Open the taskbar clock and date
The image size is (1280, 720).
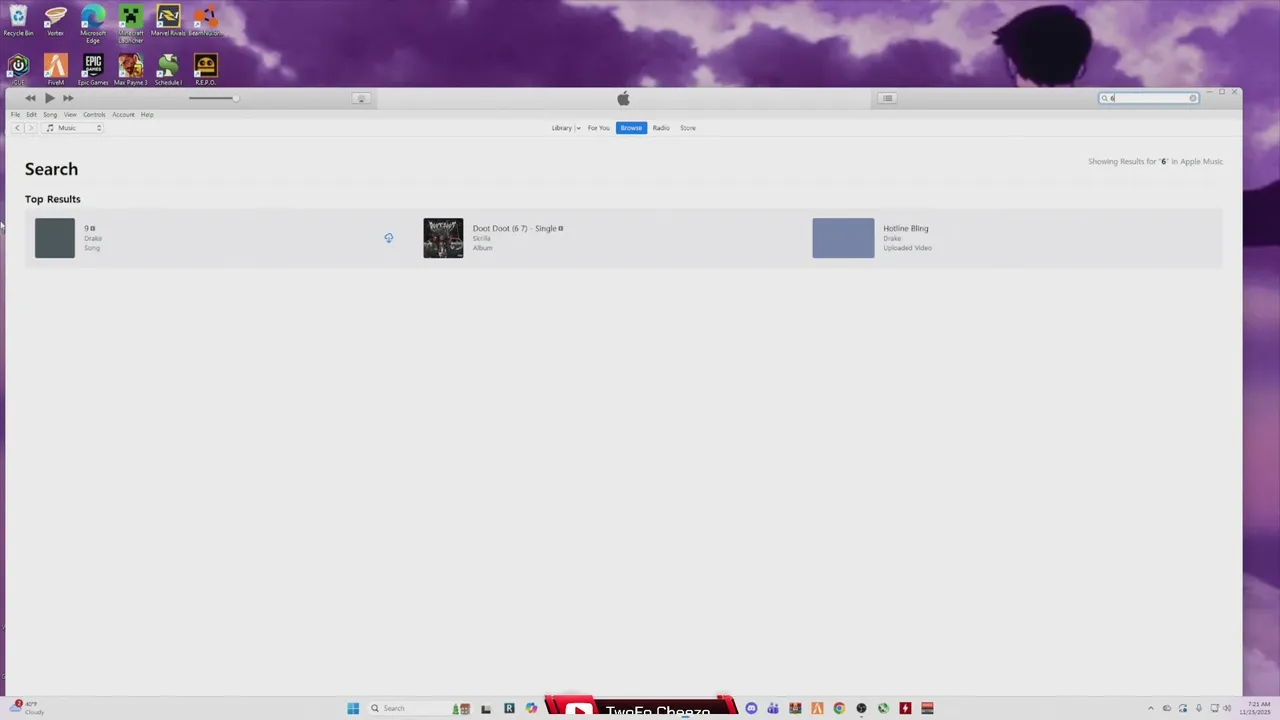click(1257, 708)
